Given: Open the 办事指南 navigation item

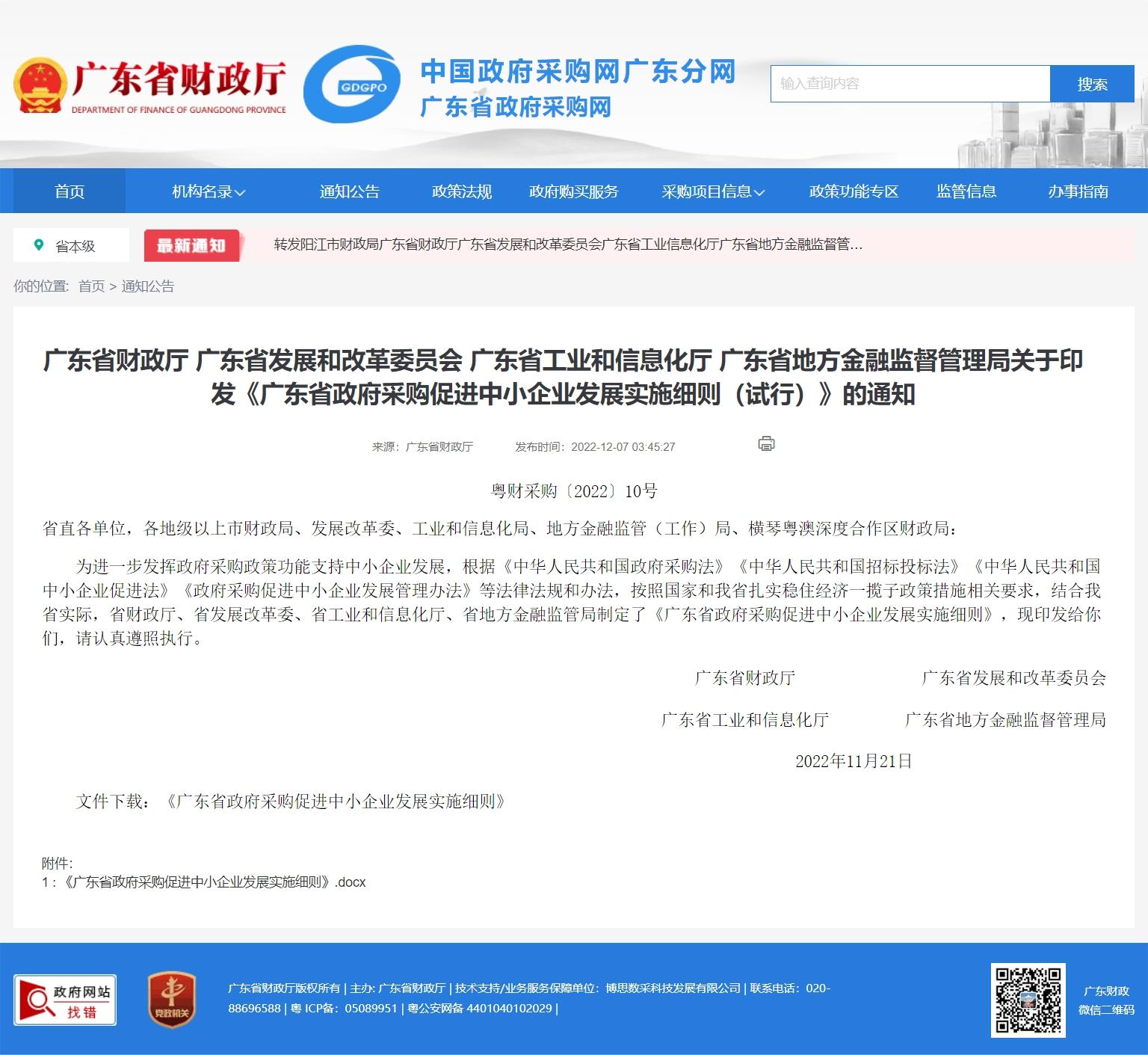Looking at the screenshot, I should [1078, 191].
